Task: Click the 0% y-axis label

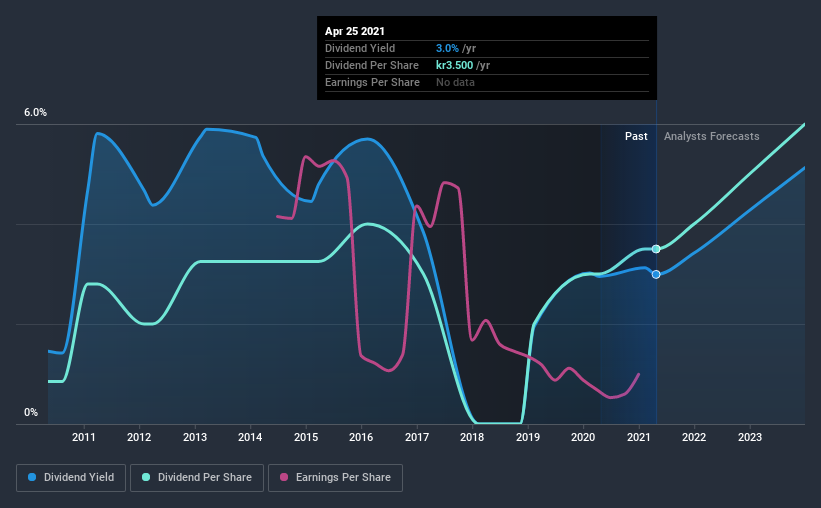Action: pos(31,413)
